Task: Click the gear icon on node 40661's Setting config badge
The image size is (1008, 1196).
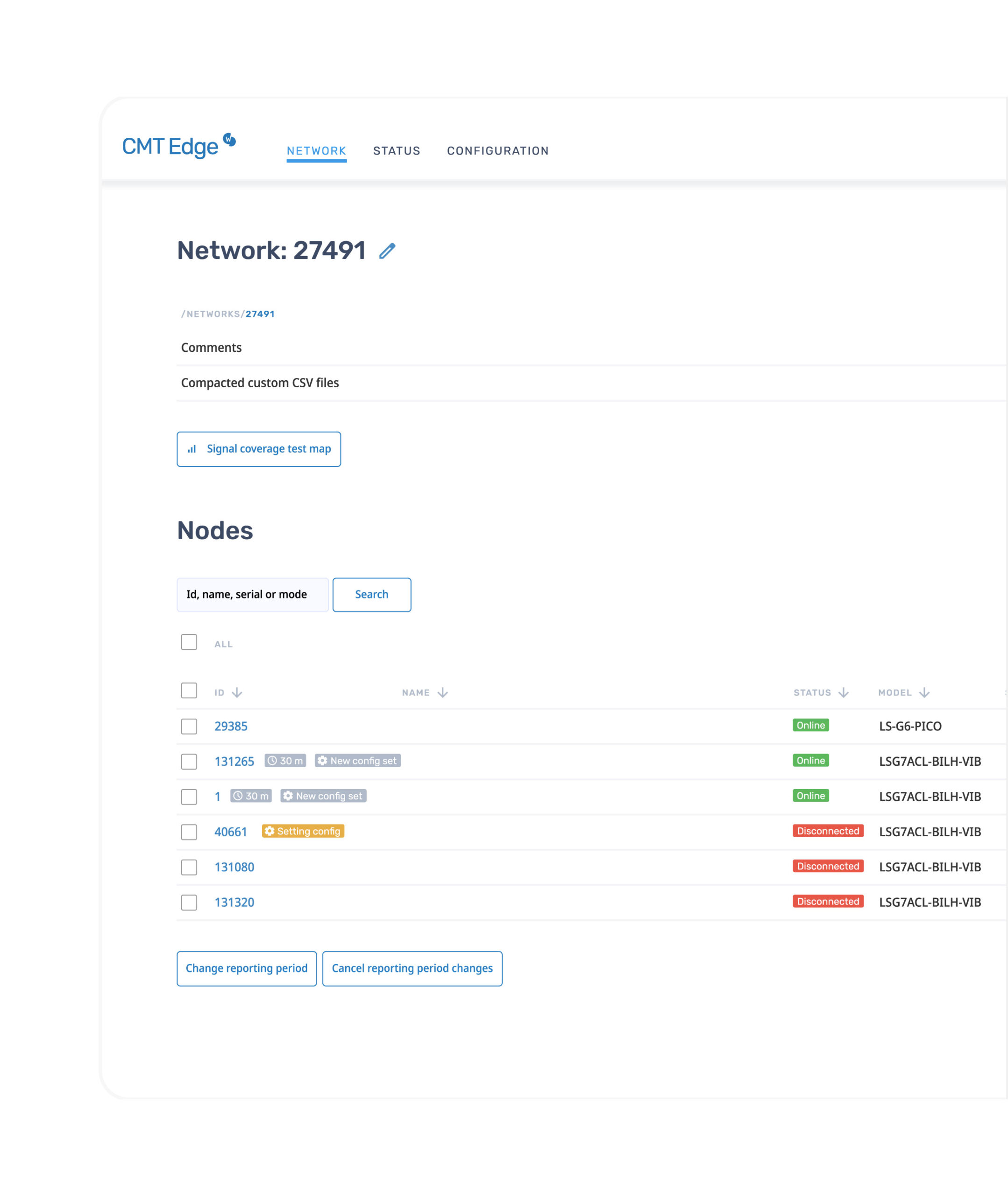Action: click(270, 832)
